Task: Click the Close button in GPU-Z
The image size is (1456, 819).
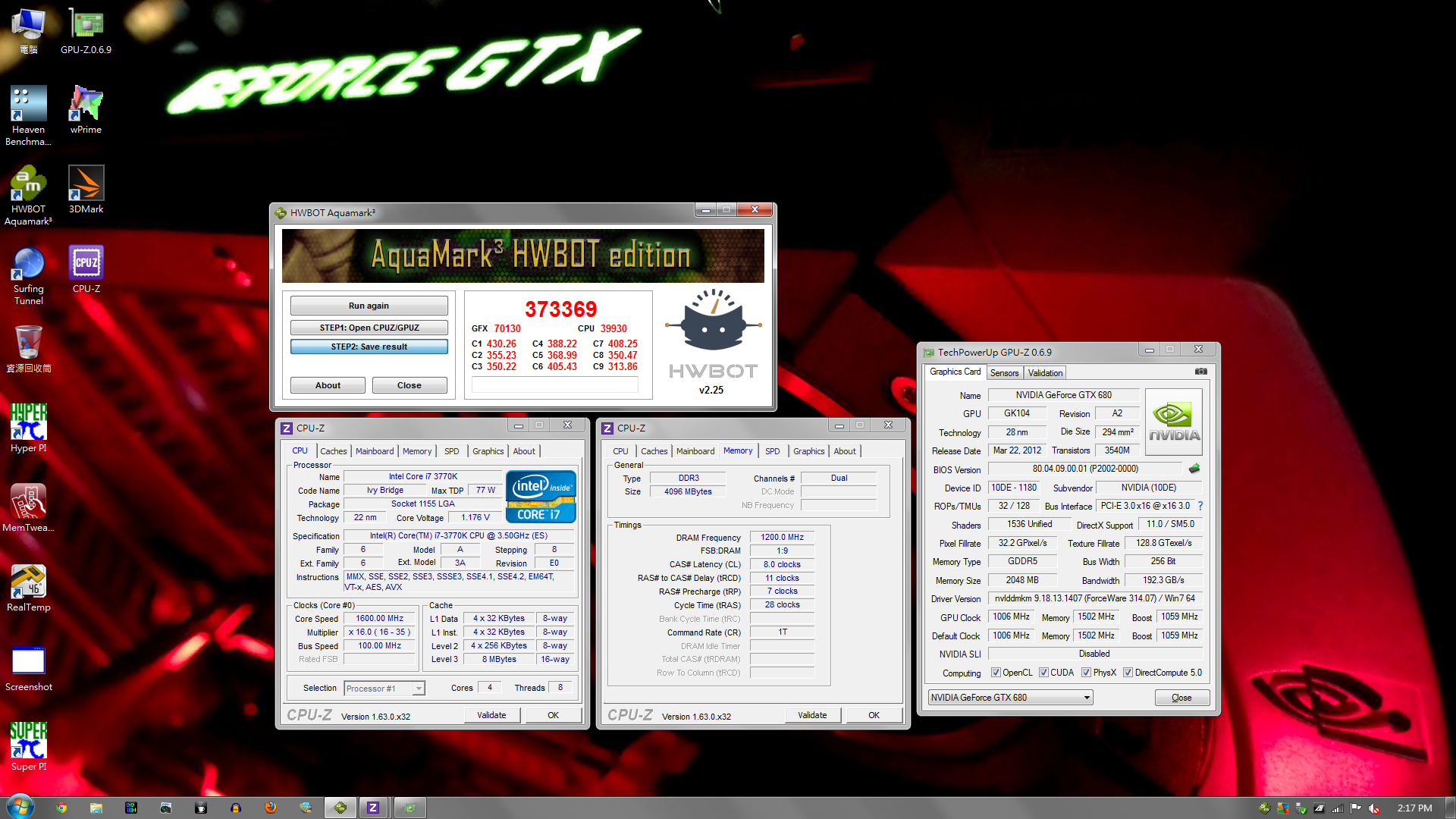Action: click(x=1181, y=698)
